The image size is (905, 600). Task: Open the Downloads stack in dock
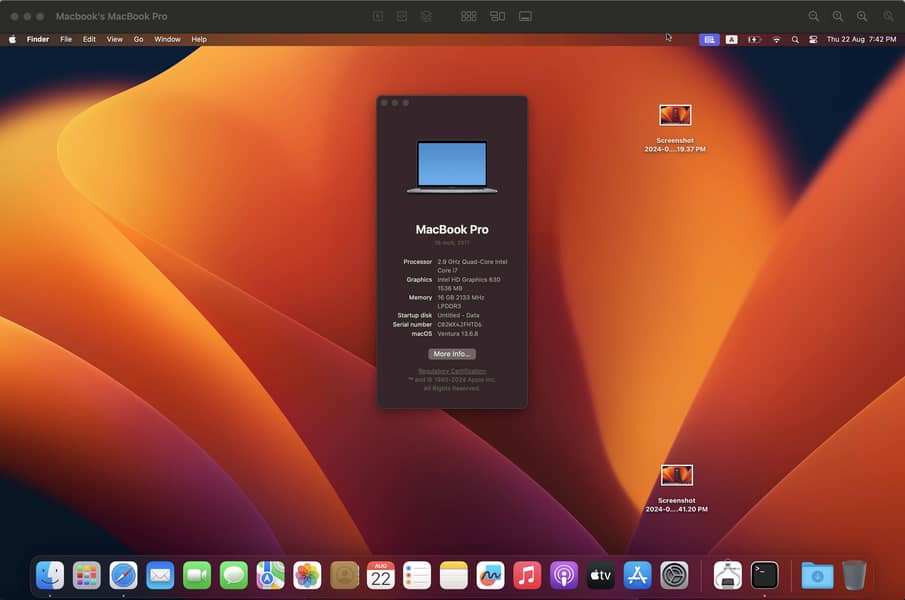point(817,575)
